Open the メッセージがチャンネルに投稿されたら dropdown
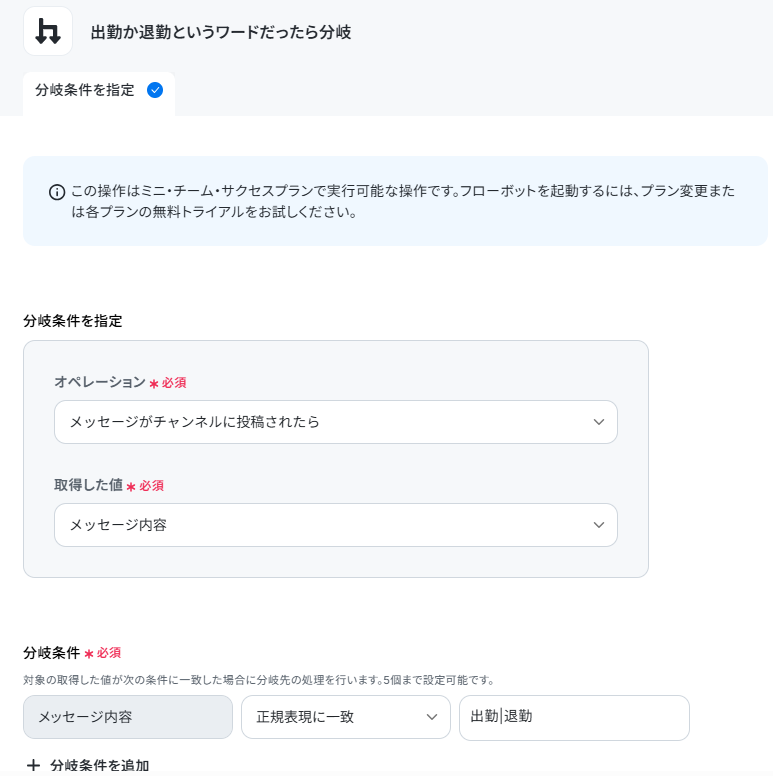This screenshot has width=773, height=776. (336, 422)
